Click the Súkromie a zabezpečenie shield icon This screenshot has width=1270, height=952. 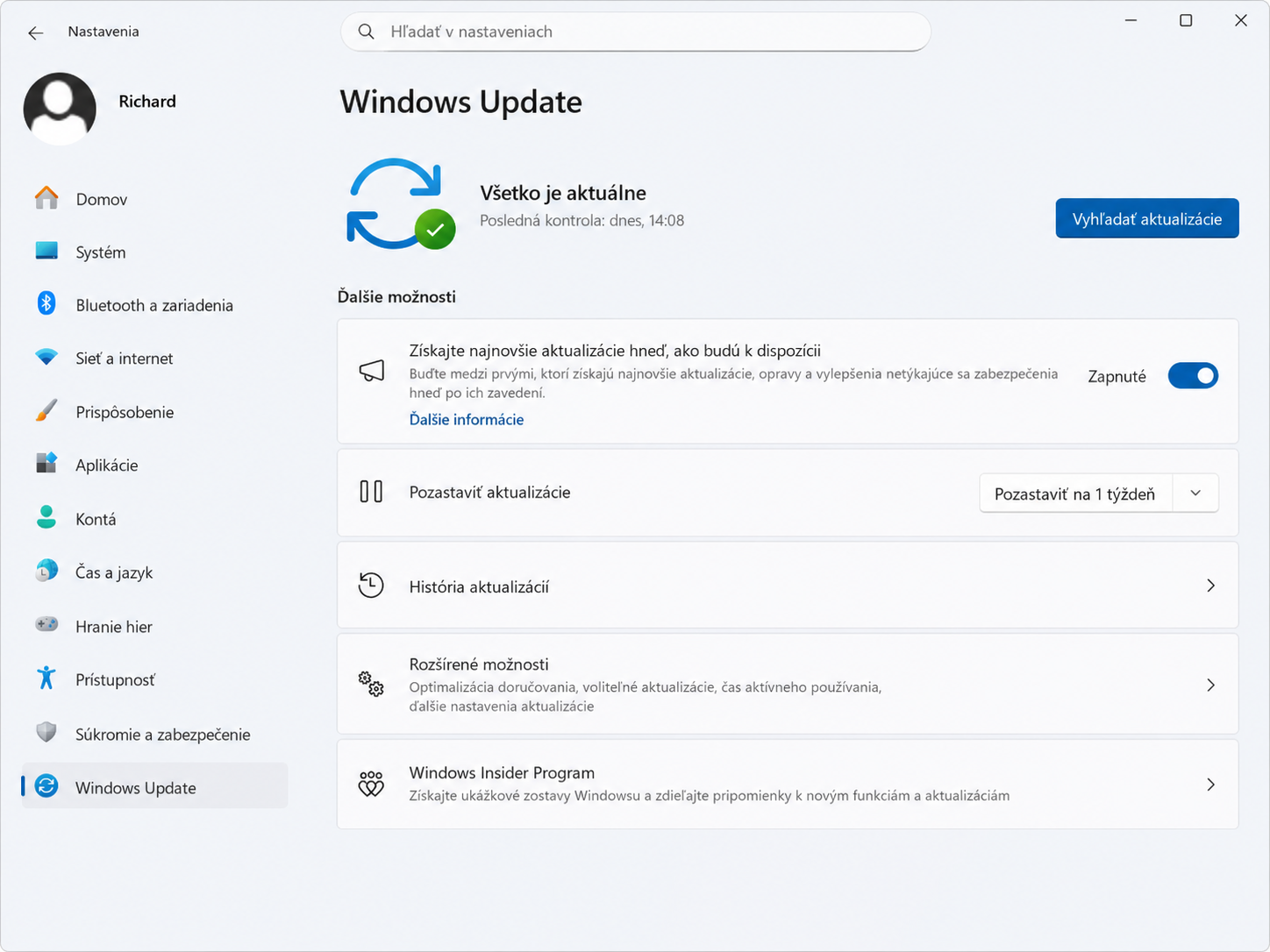pos(46,732)
